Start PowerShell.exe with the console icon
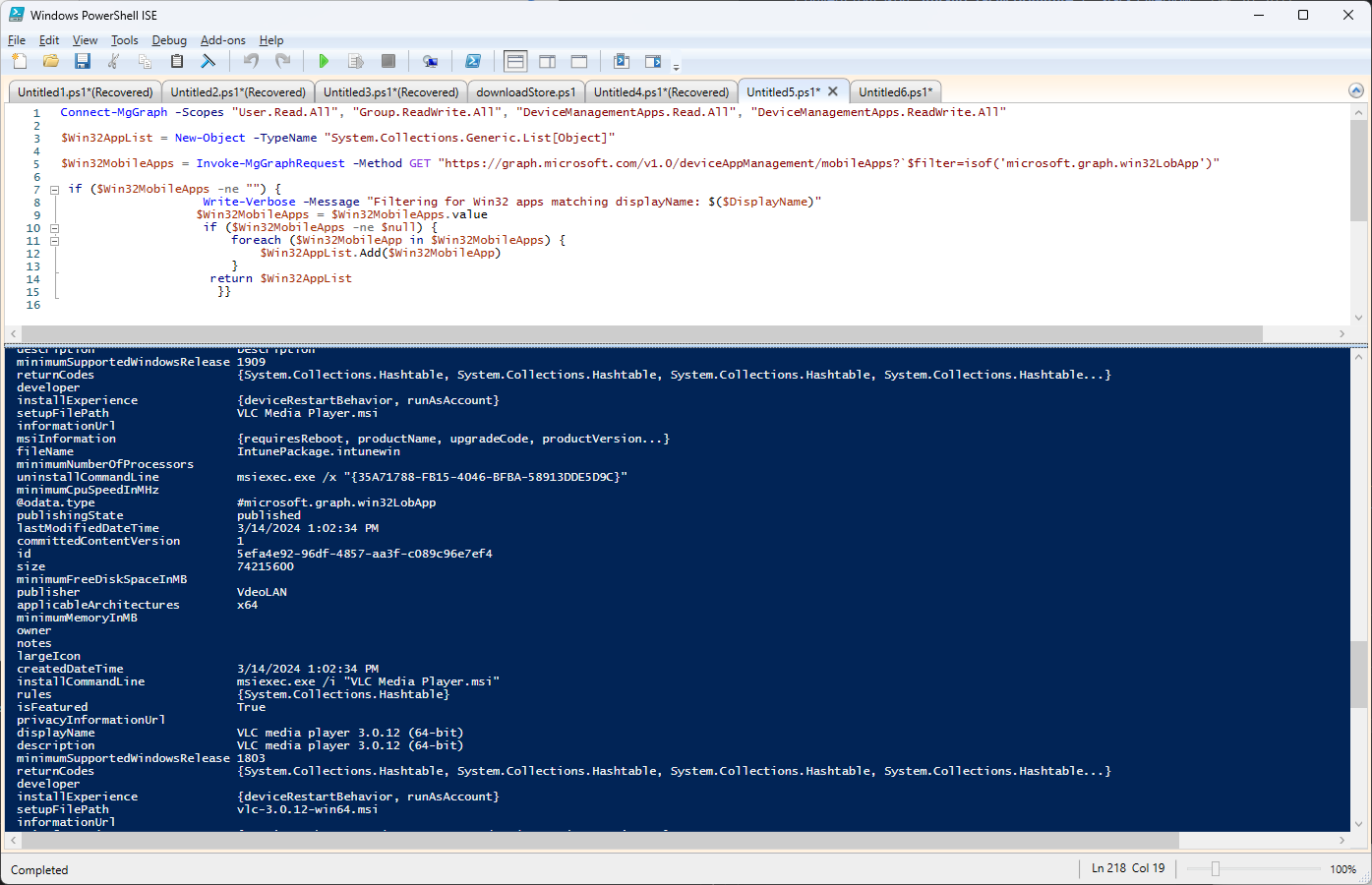The height and width of the screenshot is (885, 1372). tap(473, 61)
